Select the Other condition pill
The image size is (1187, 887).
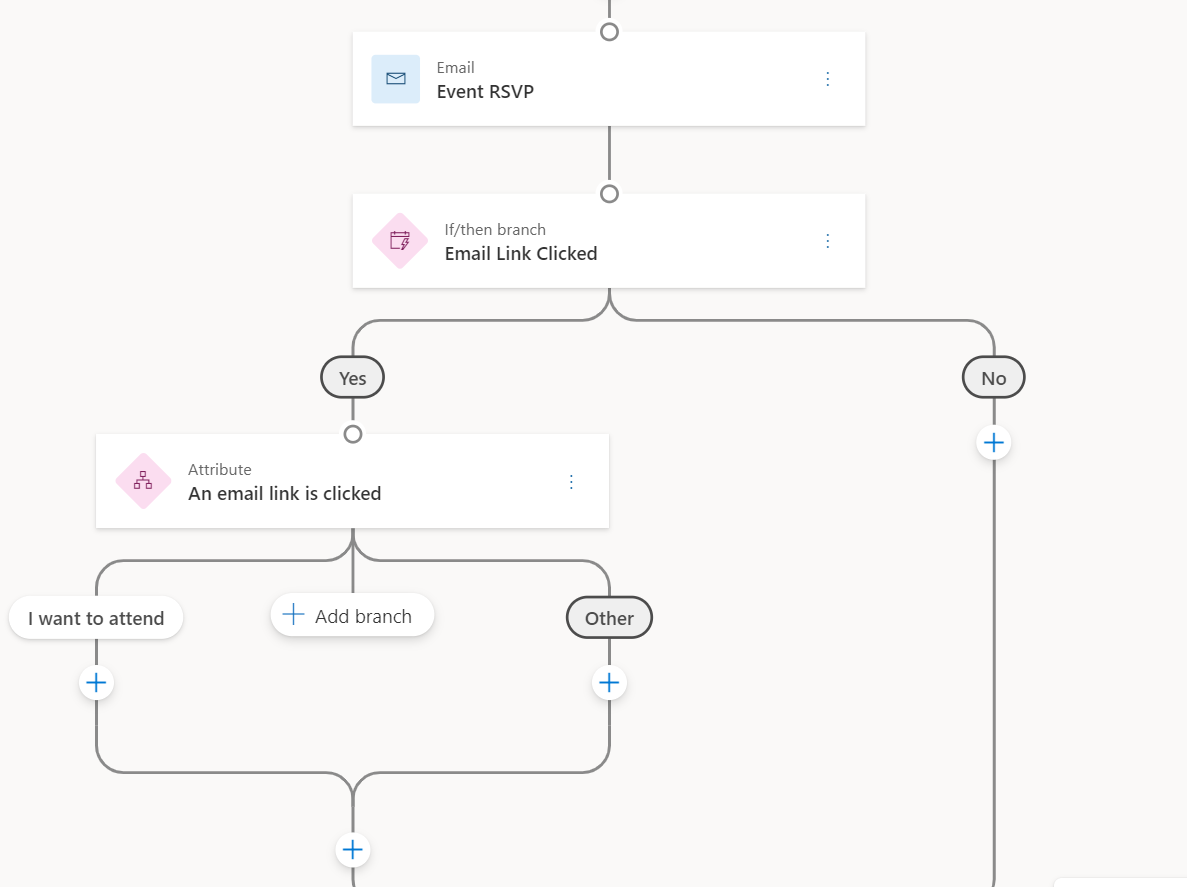coord(609,617)
